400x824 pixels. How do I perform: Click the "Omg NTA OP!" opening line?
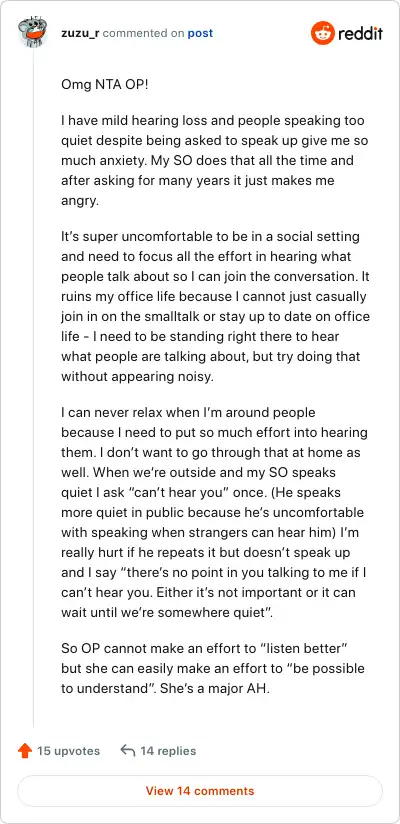pos(105,85)
